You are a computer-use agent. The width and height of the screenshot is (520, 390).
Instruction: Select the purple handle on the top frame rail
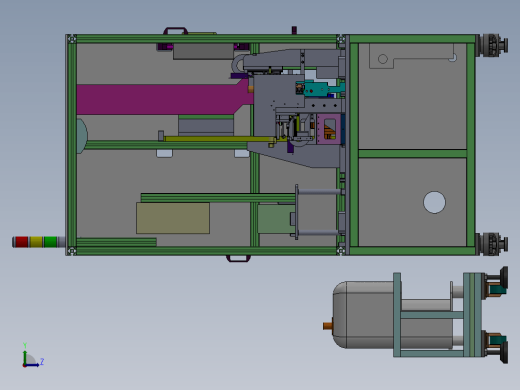click(175, 31)
